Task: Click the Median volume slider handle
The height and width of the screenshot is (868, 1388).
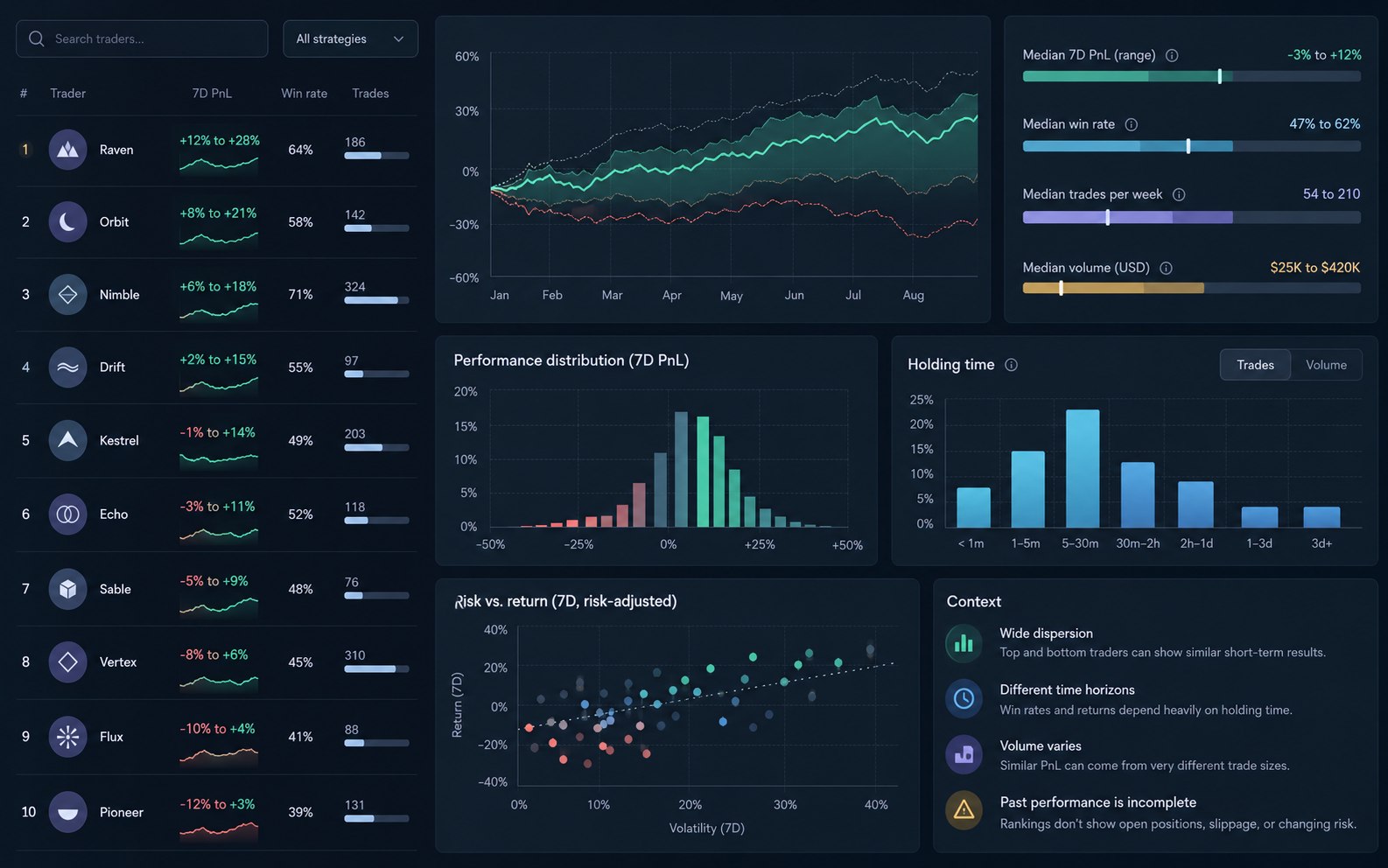Action: [1061, 288]
